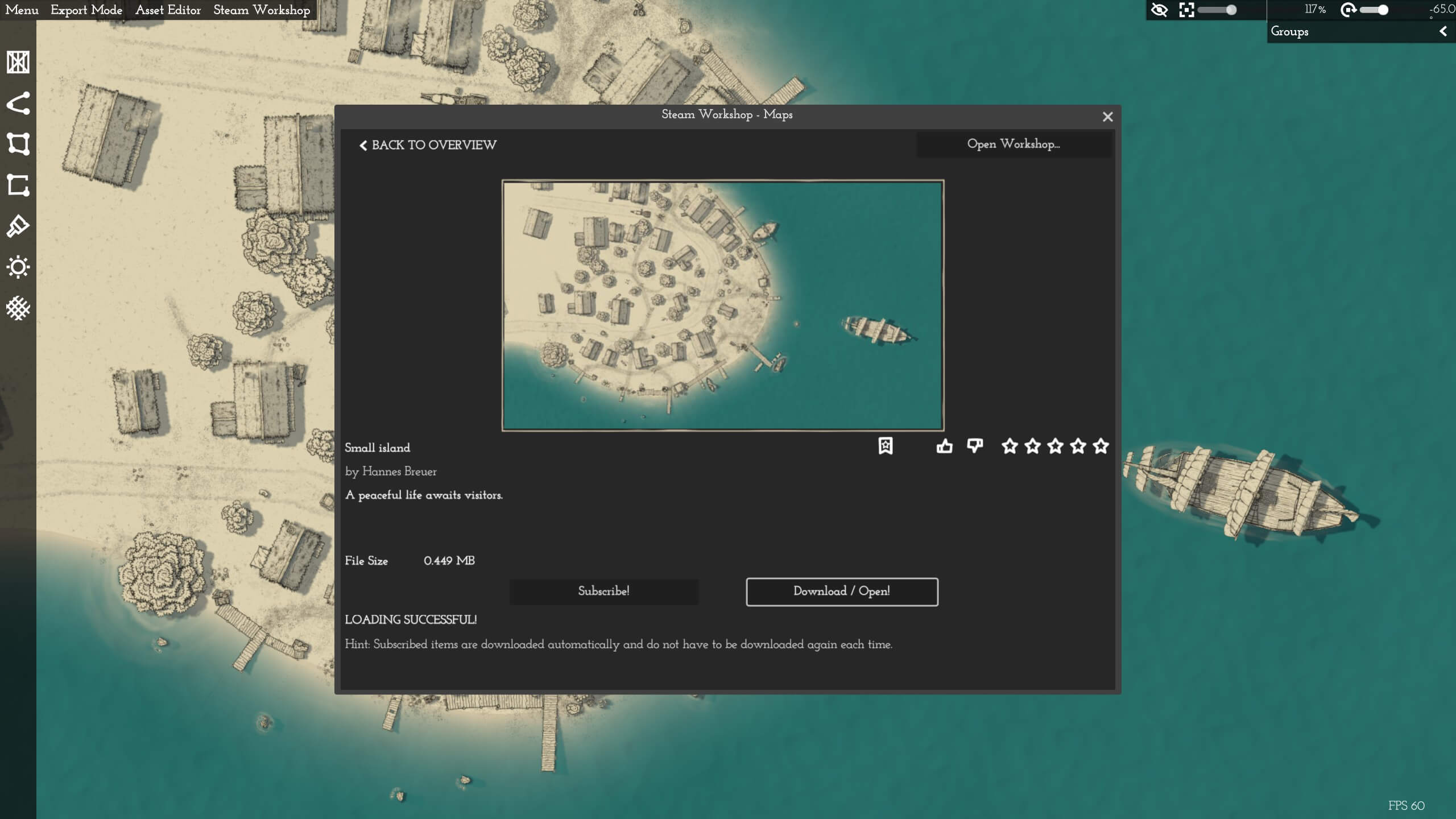This screenshot has height=819, width=1456.
Task: Click the LOADING SUCCESSFUL! status text
Action: pos(411,620)
